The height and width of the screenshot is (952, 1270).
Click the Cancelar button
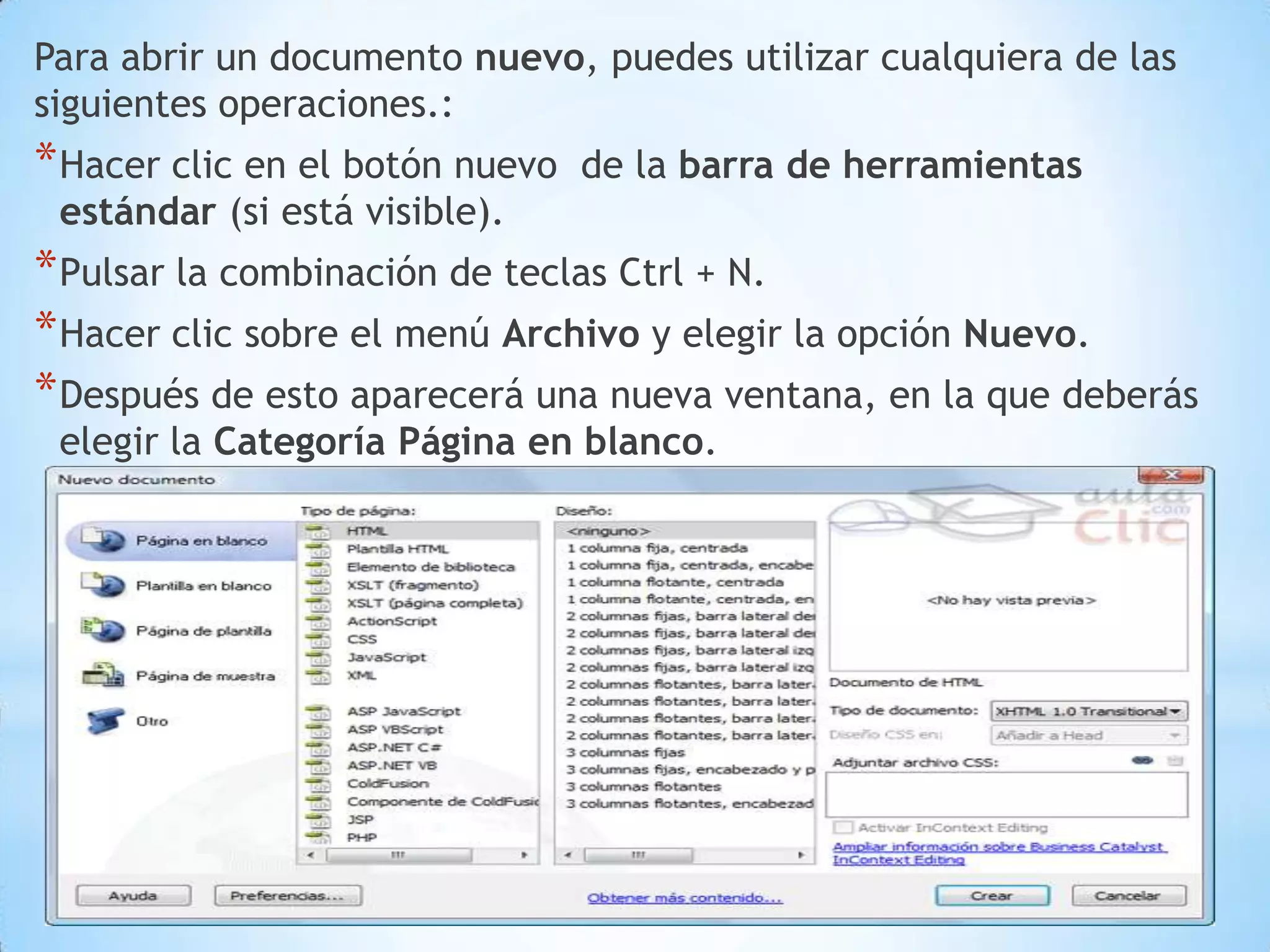pyautogui.click(x=1129, y=896)
